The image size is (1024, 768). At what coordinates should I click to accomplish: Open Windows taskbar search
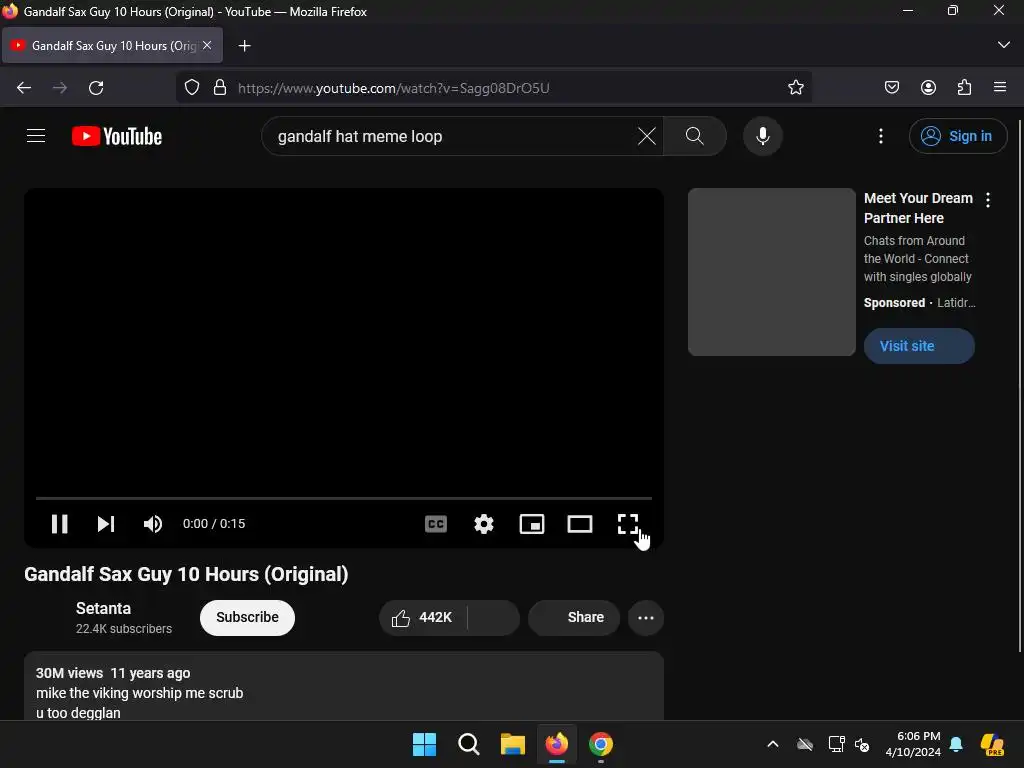tap(469, 744)
